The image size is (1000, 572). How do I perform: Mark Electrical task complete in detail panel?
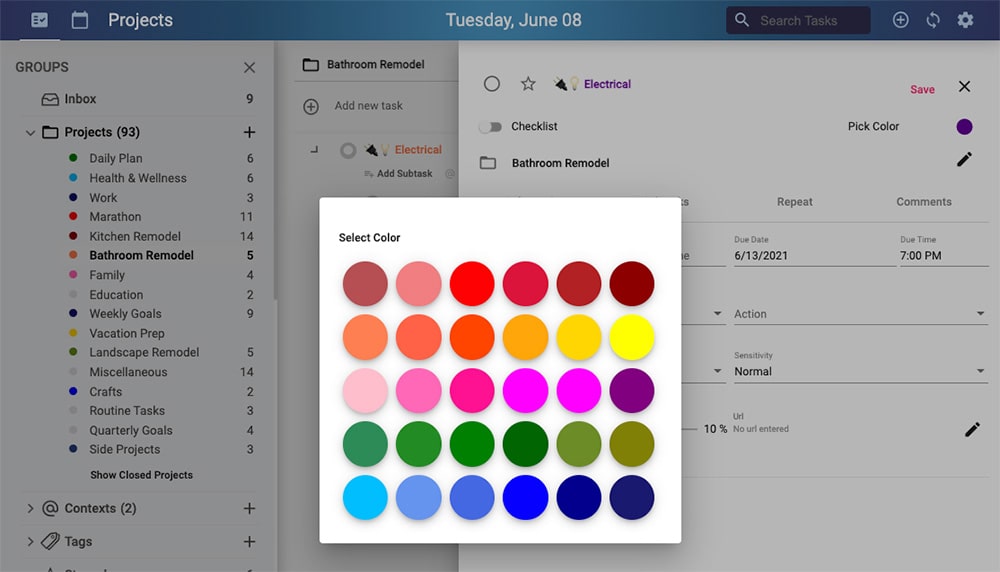(x=491, y=85)
